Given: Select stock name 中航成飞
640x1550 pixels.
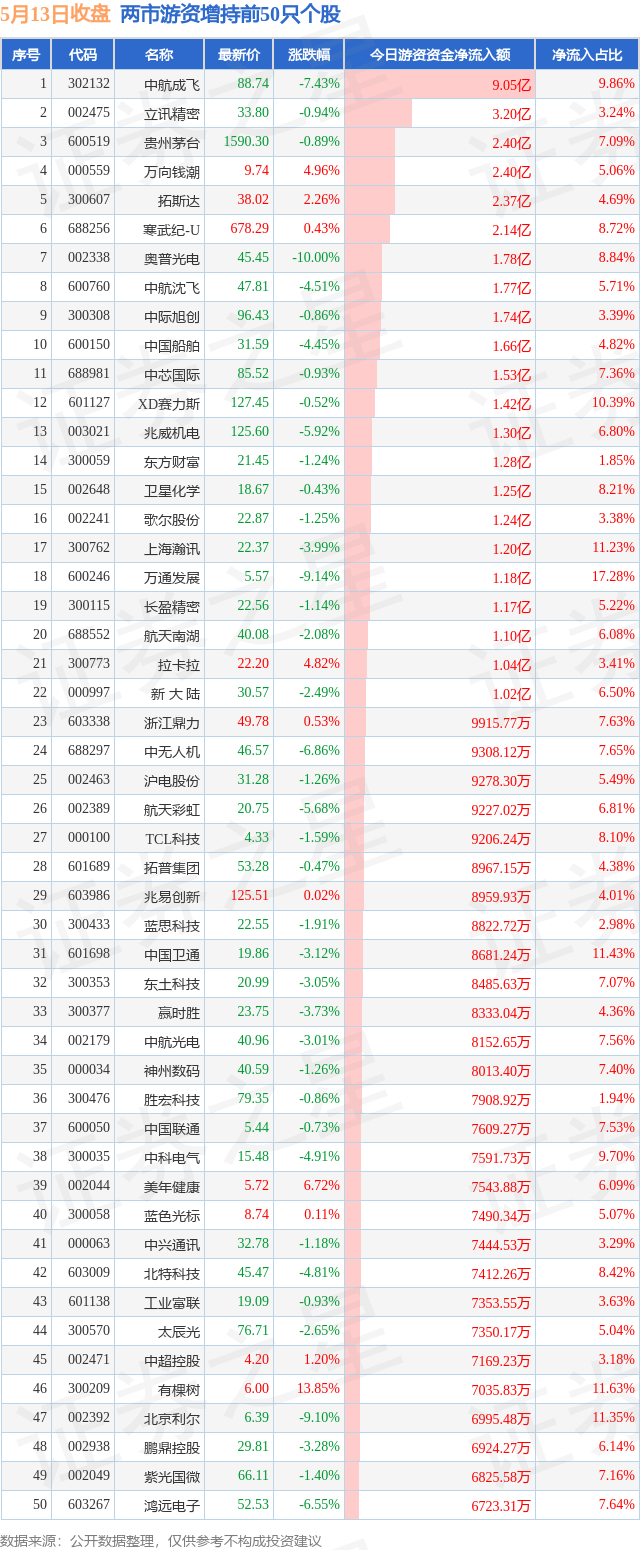Looking at the screenshot, I should pyautogui.click(x=172, y=85).
